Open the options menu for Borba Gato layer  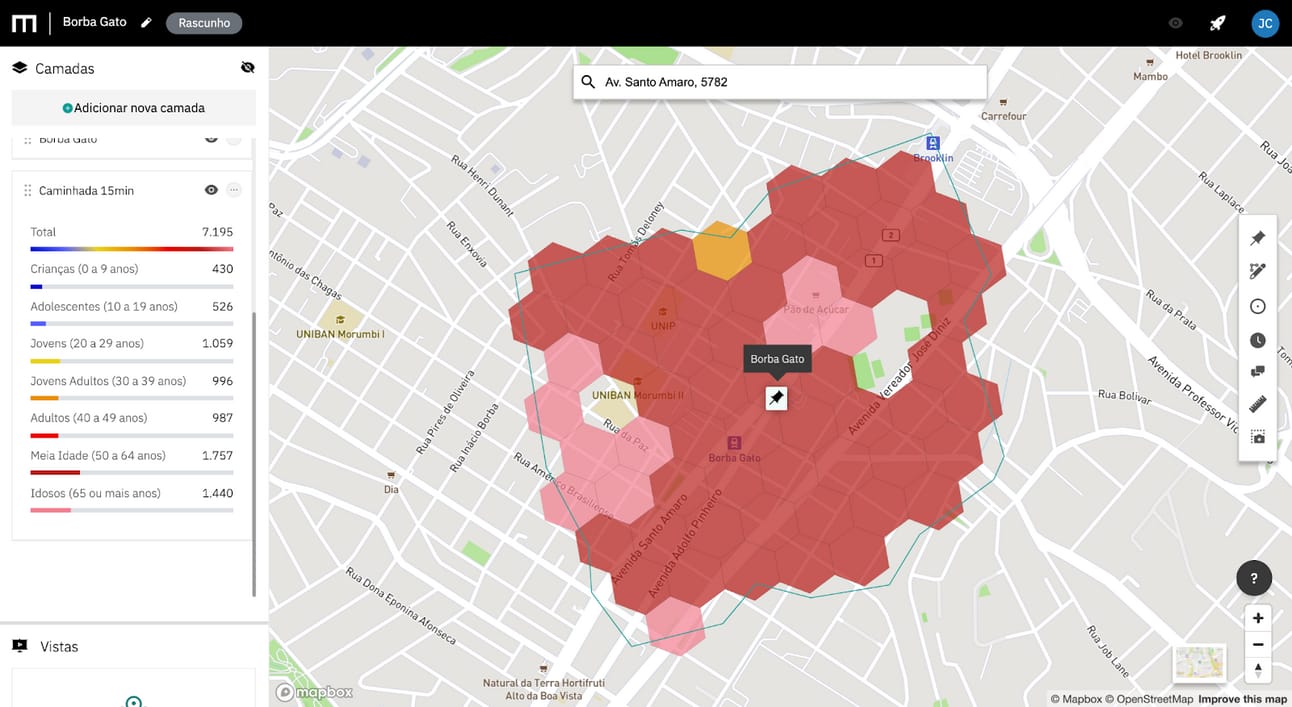234,138
